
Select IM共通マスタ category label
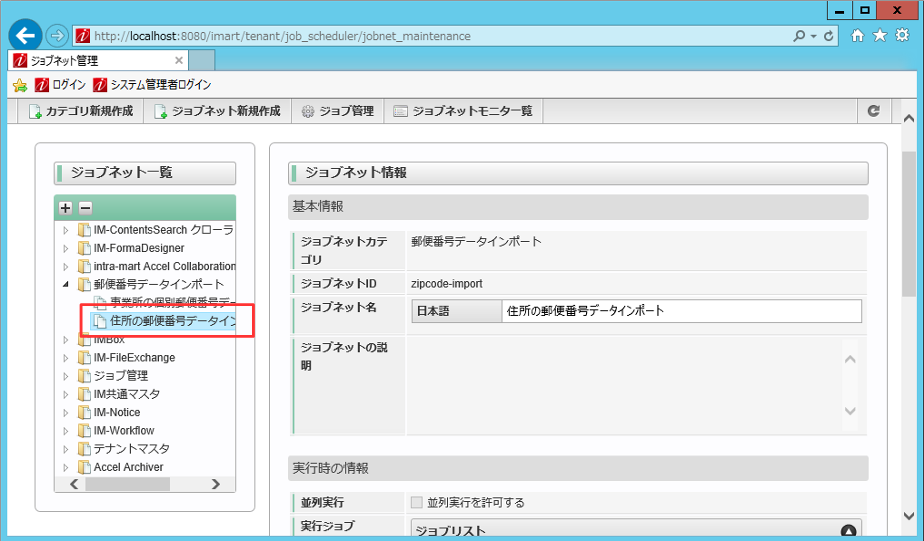pos(127,394)
